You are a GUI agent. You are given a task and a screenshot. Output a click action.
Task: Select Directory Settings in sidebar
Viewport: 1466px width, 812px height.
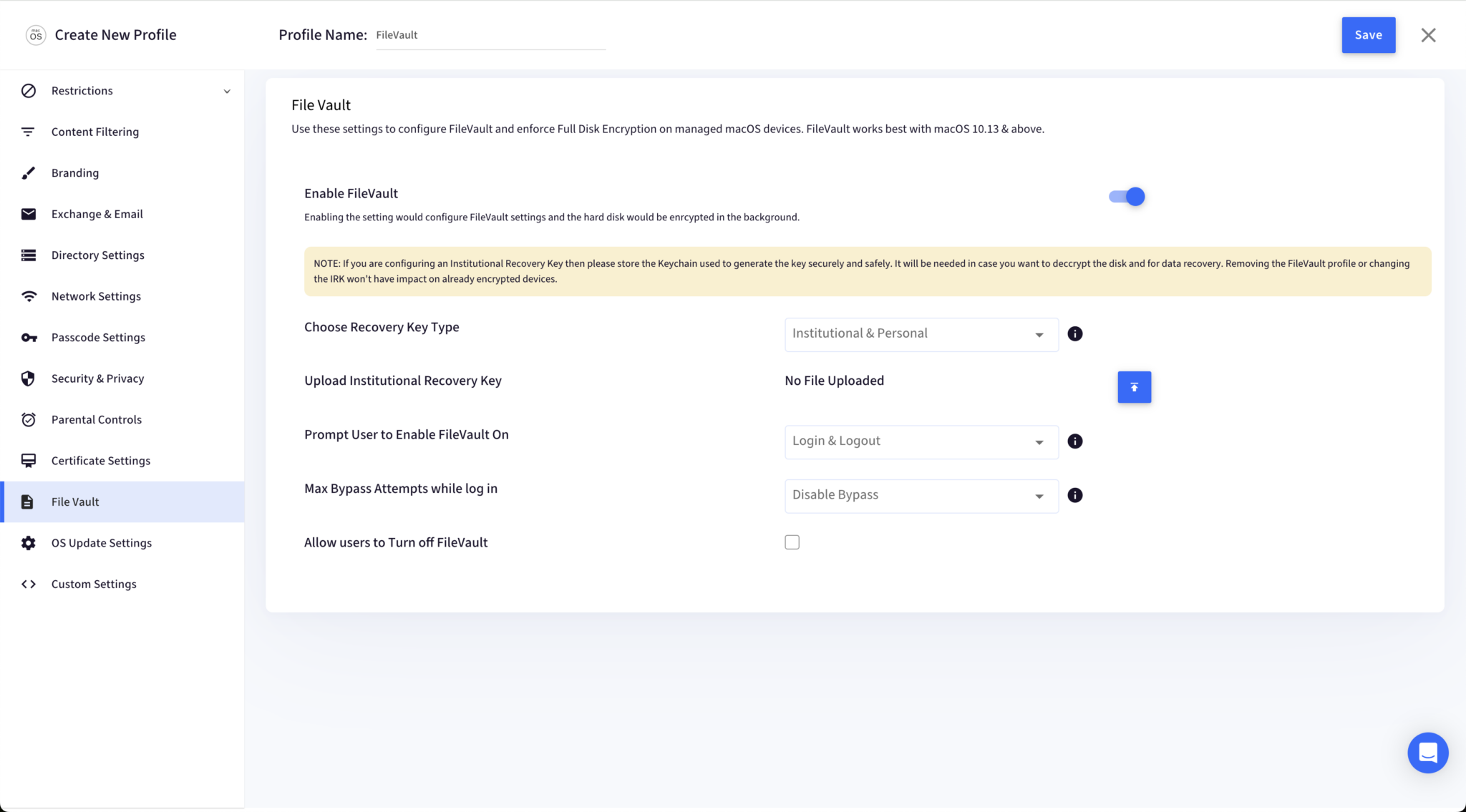tap(122, 255)
